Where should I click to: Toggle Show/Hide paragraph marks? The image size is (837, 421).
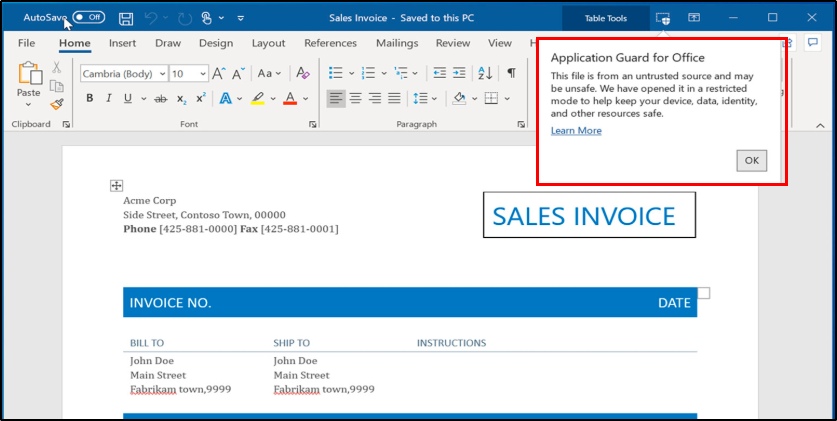(511, 73)
